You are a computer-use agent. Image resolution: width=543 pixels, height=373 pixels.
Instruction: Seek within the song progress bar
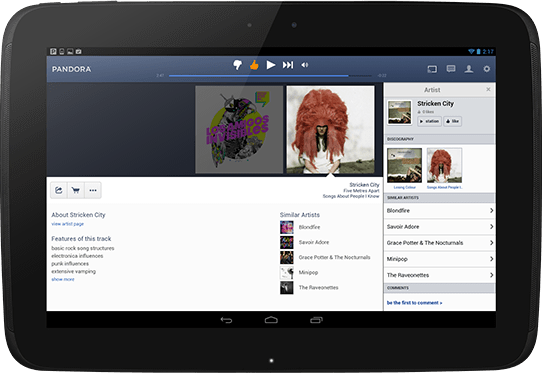(270, 76)
